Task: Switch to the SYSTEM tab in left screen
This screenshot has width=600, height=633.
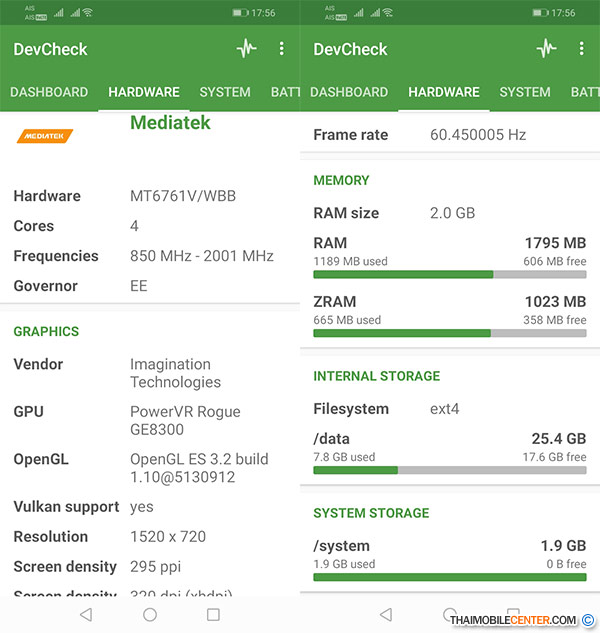Action: pyautogui.click(x=225, y=92)
